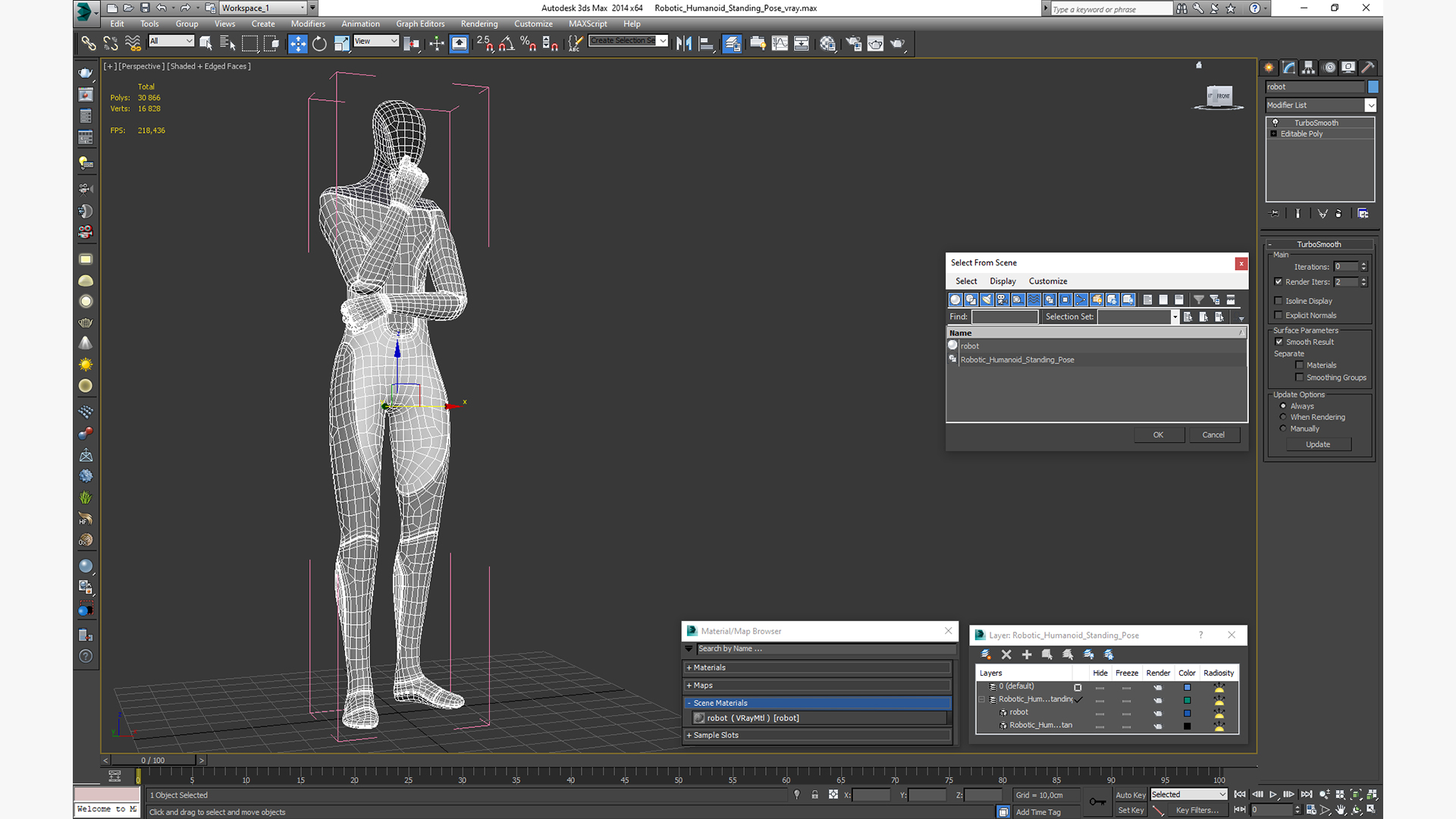Open the Hierarchy command panel tab
This screenshot has height=819, width=1456.
tap(1309, 67)
